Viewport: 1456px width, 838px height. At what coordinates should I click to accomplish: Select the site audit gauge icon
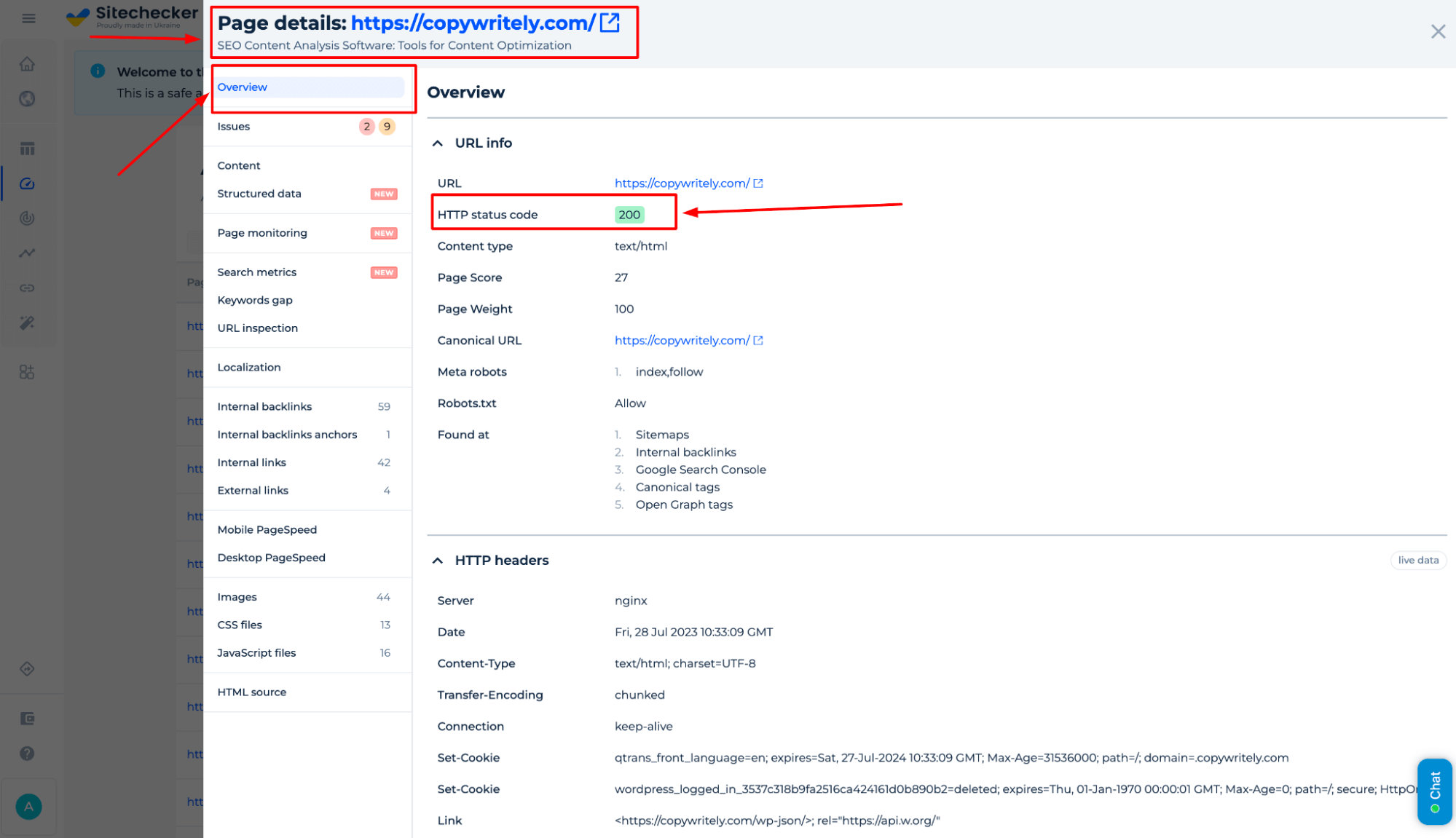click(x=27, y=183)
